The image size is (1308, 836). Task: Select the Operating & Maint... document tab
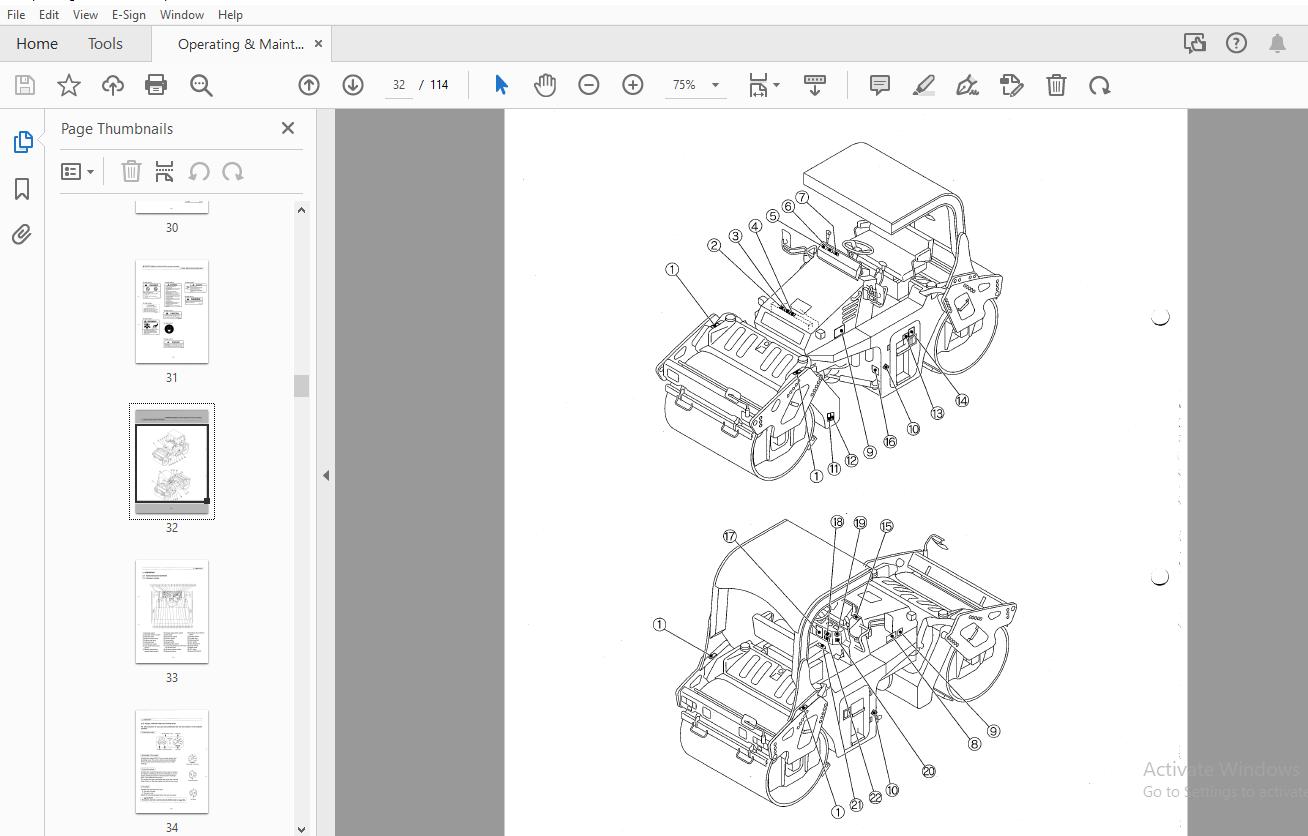pos(240,44)
